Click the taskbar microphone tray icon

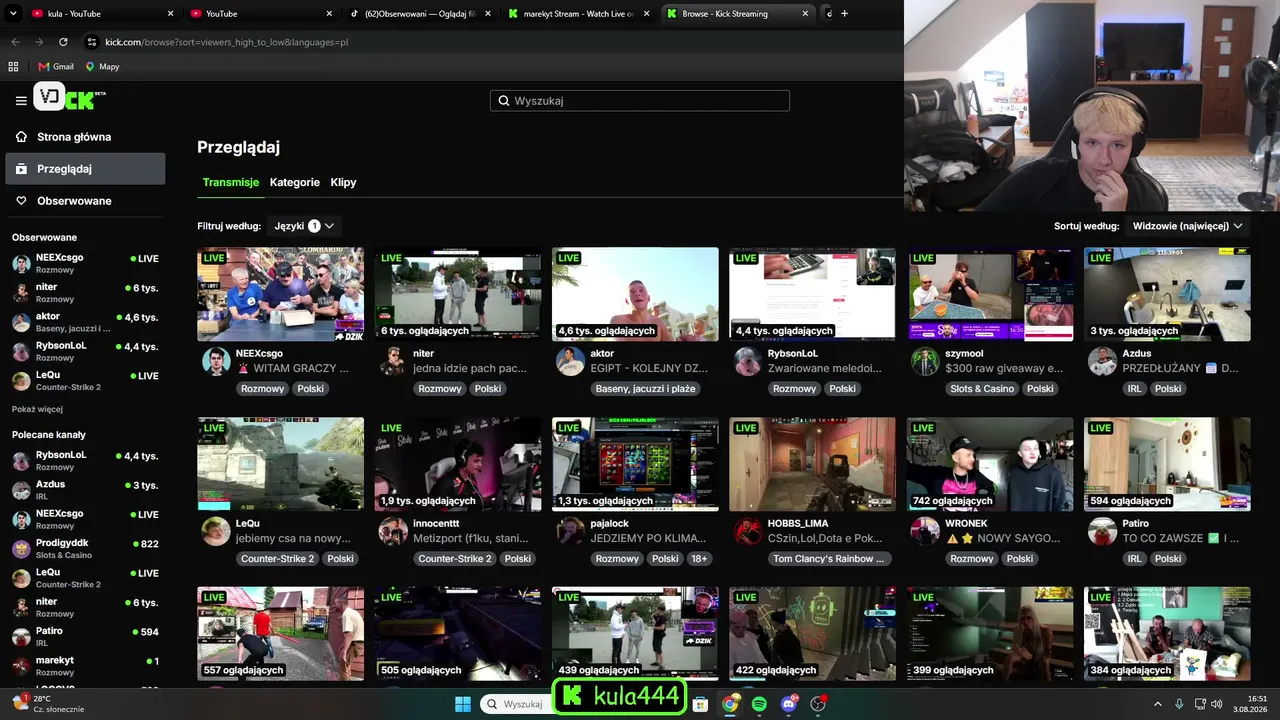pyautogui.click(x=1179, y=704)
